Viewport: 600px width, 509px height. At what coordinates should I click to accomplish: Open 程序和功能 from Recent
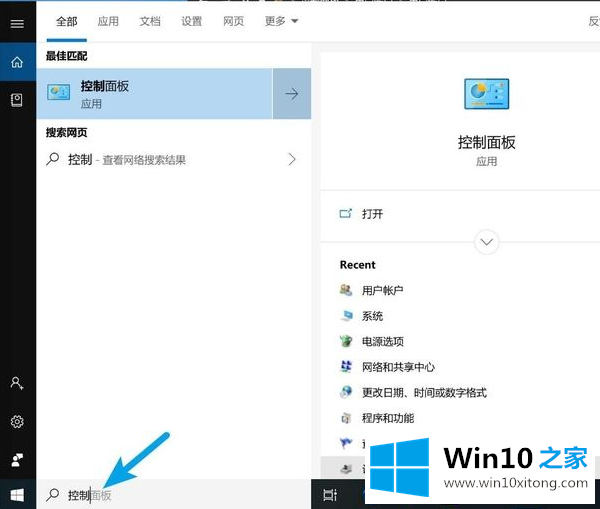click(388, 418)
